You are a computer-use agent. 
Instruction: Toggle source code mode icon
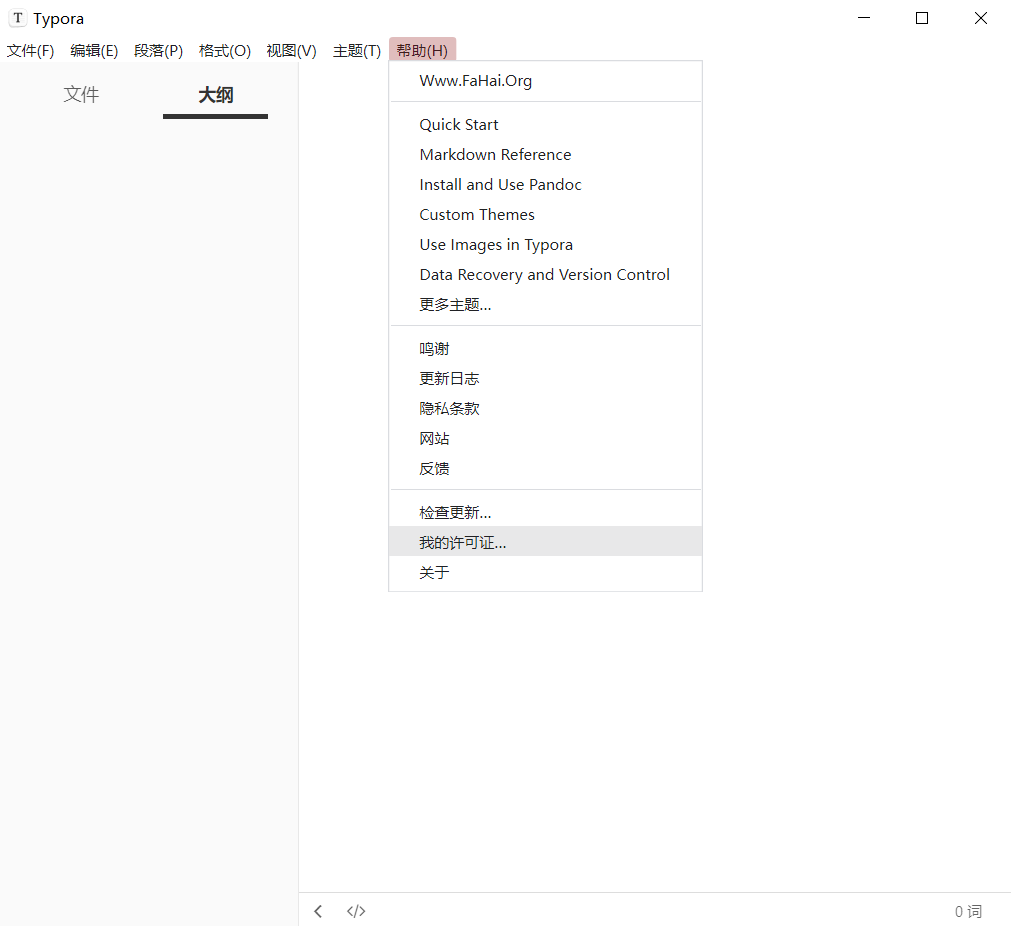356,911
